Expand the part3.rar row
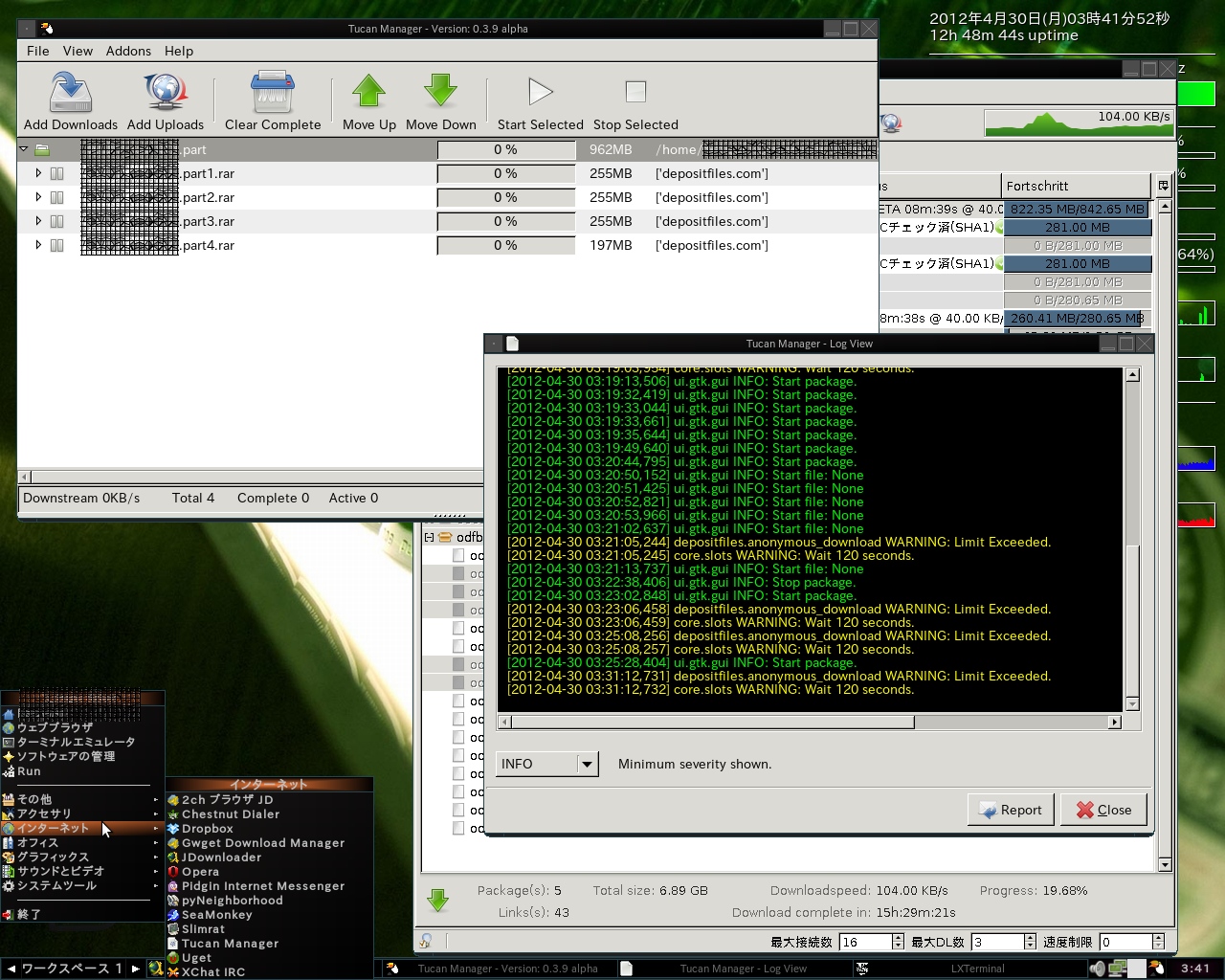 click(38, 221)
